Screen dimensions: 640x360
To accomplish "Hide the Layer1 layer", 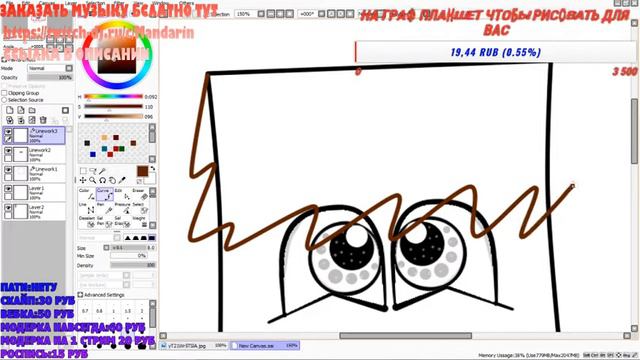I will 8,189.
